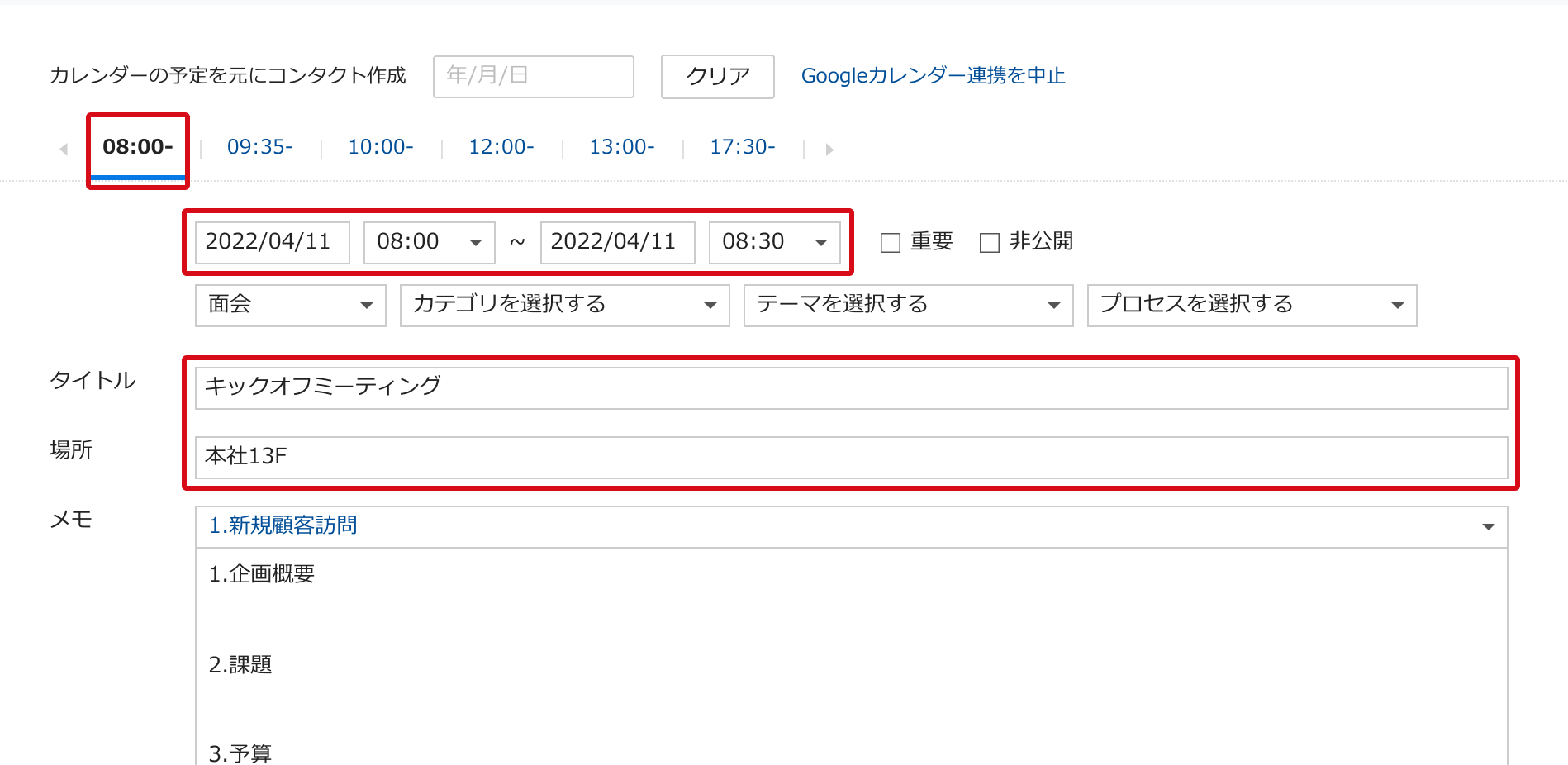
Task: Click the 年/月/日 calendar date field
Action: [x=533, y=77]
